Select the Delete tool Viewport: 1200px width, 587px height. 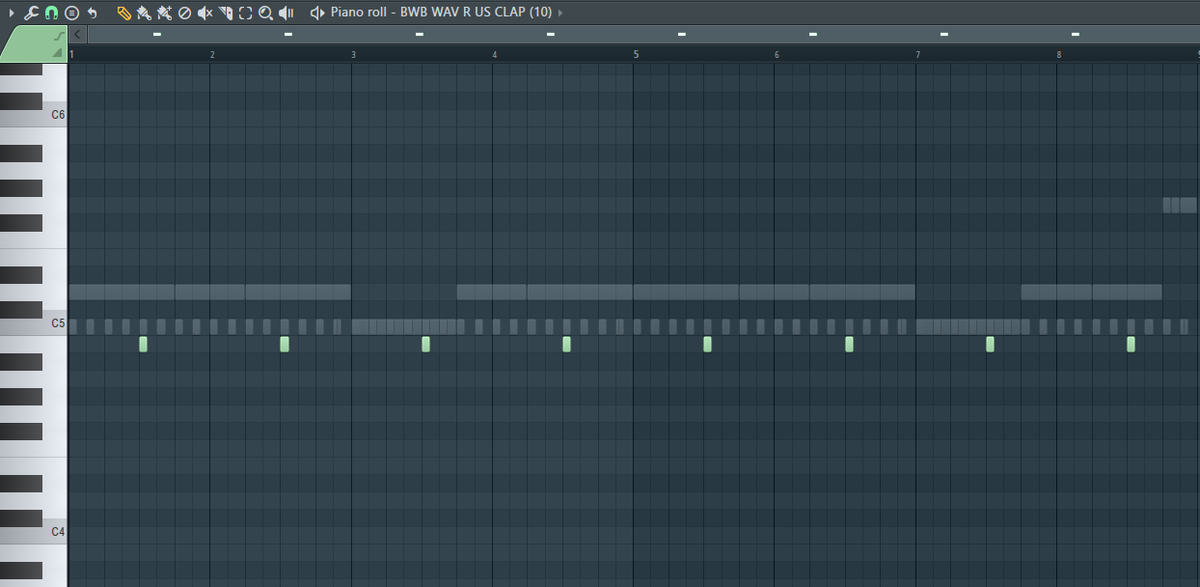(x=184, y=13)
